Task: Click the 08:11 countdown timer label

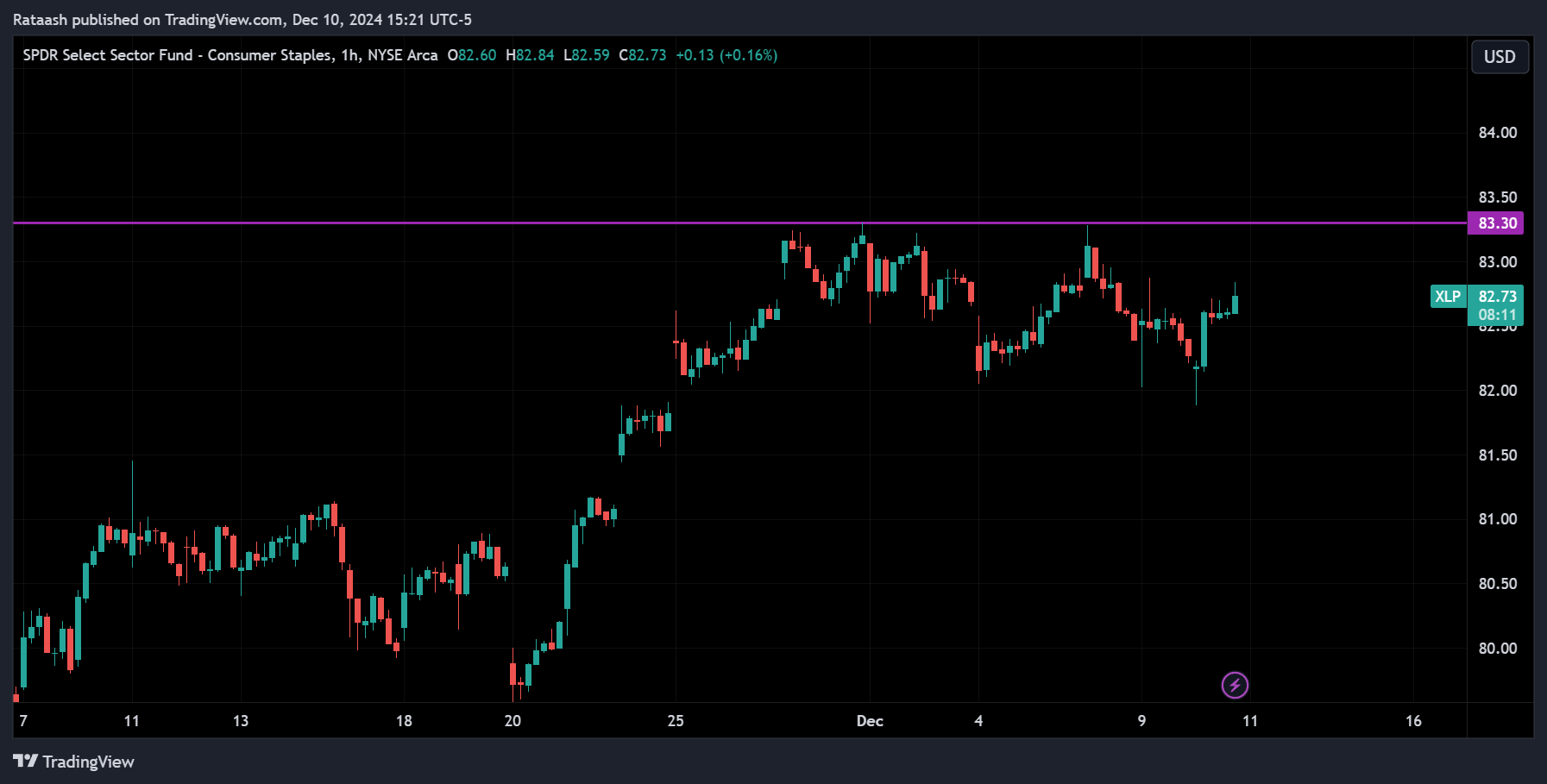Action: tap(1497, 316)
